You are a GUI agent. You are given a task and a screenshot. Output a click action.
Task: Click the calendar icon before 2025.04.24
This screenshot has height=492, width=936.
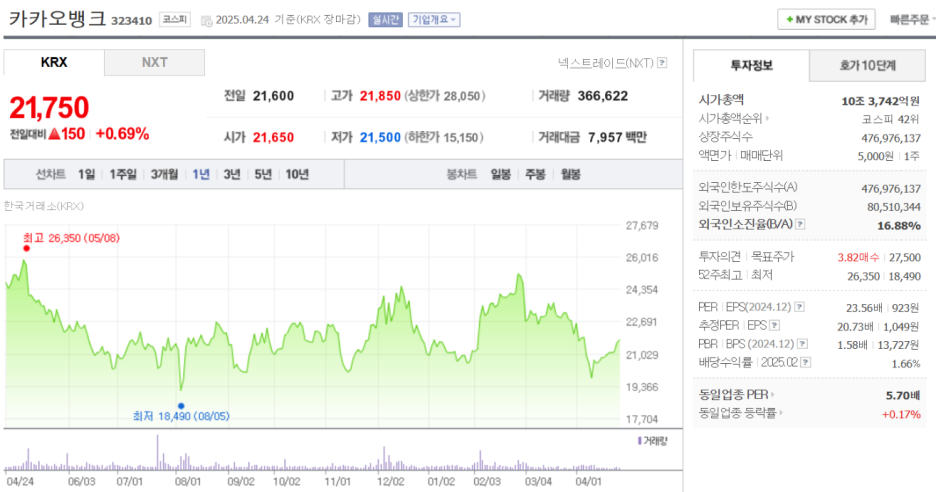coord(207,20)
